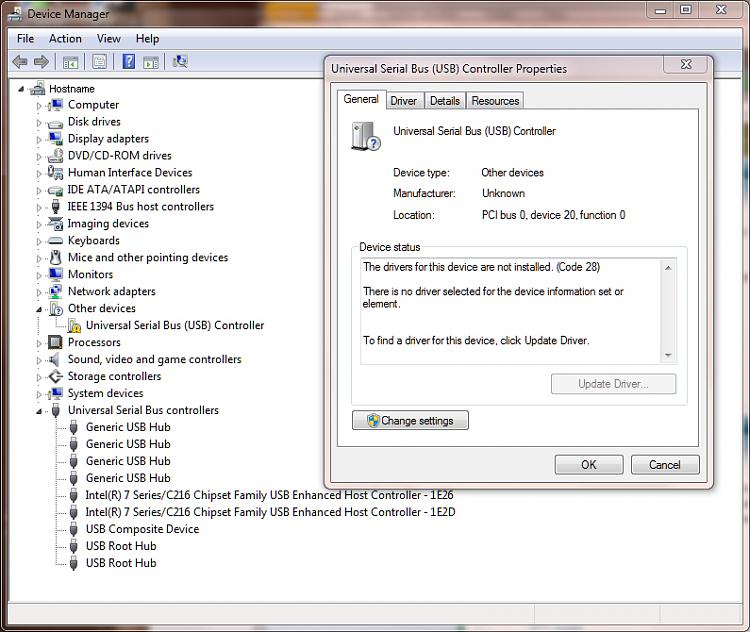Select the Mice and other pointing devices icon
The image size is (750, 632).
[55, 257]
